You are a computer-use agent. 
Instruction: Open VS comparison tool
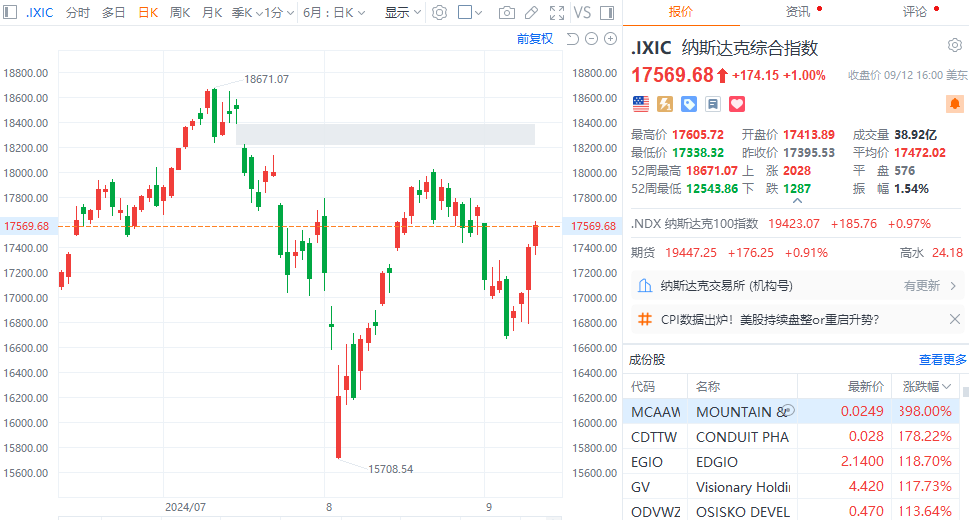582,12
